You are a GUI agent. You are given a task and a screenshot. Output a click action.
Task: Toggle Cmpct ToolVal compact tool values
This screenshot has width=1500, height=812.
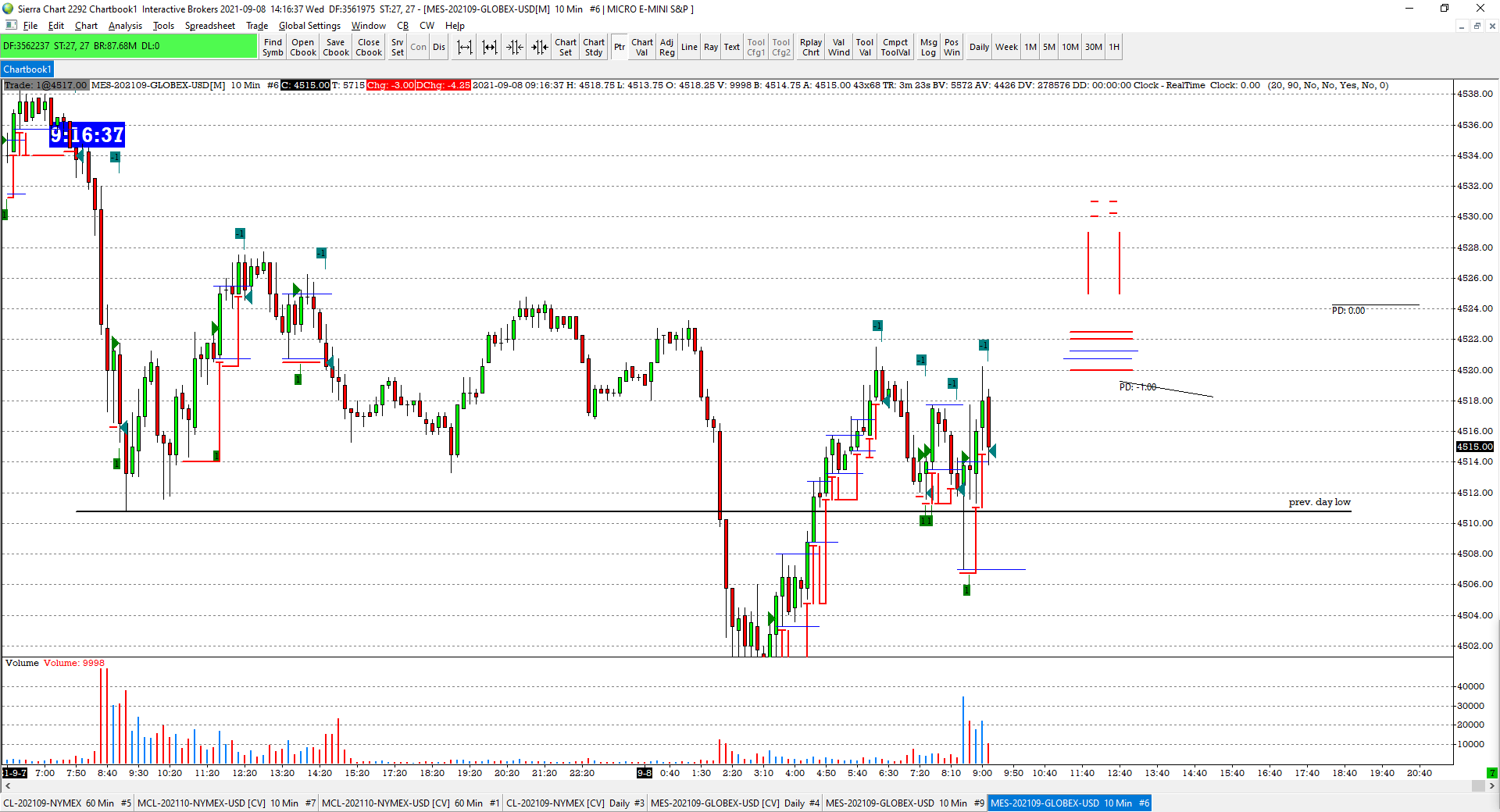895,47
